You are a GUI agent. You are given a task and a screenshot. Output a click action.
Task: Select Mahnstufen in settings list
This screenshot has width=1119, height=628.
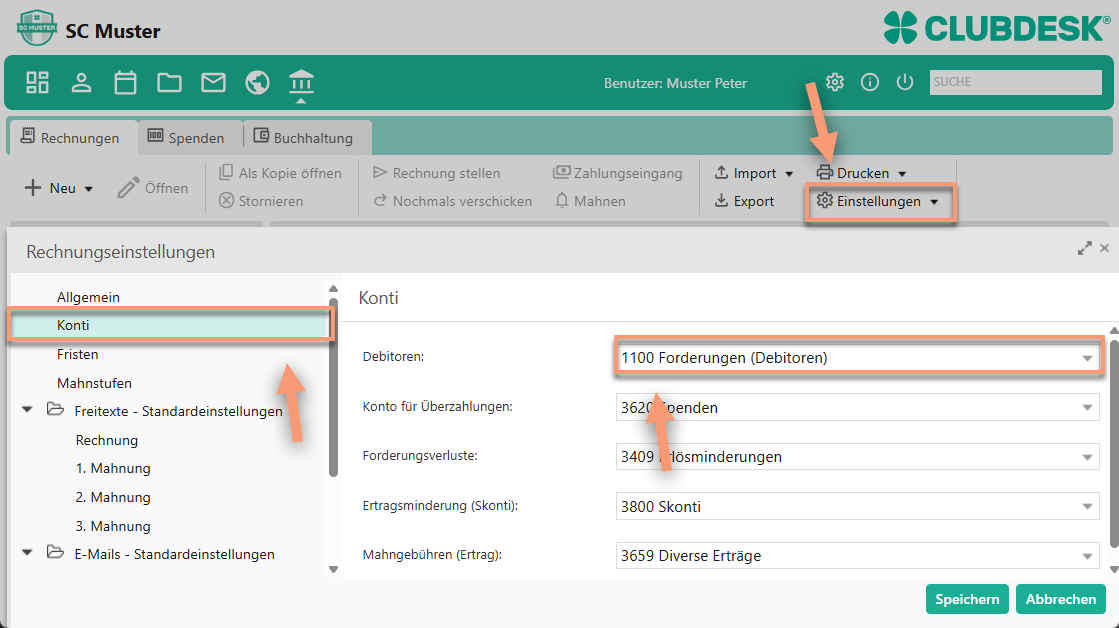[x=94, y=383]
